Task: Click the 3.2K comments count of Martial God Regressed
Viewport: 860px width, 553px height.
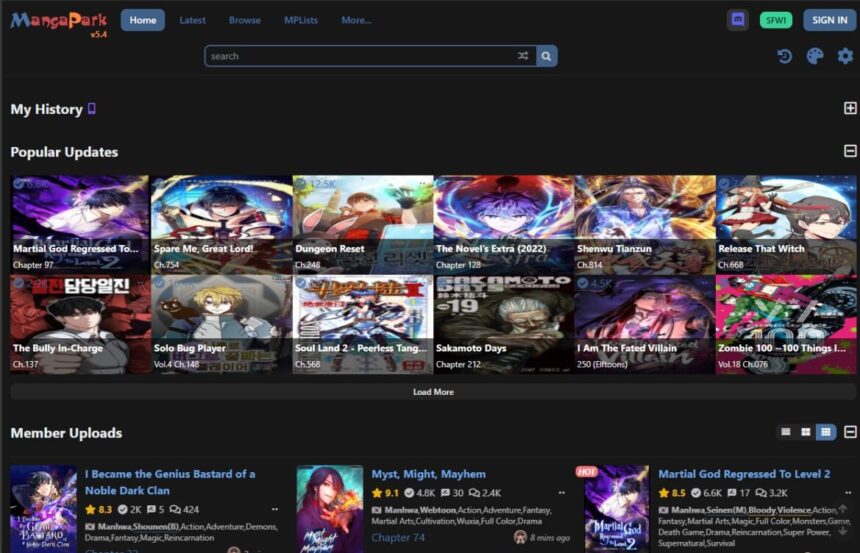Action: tap(771, 493)
